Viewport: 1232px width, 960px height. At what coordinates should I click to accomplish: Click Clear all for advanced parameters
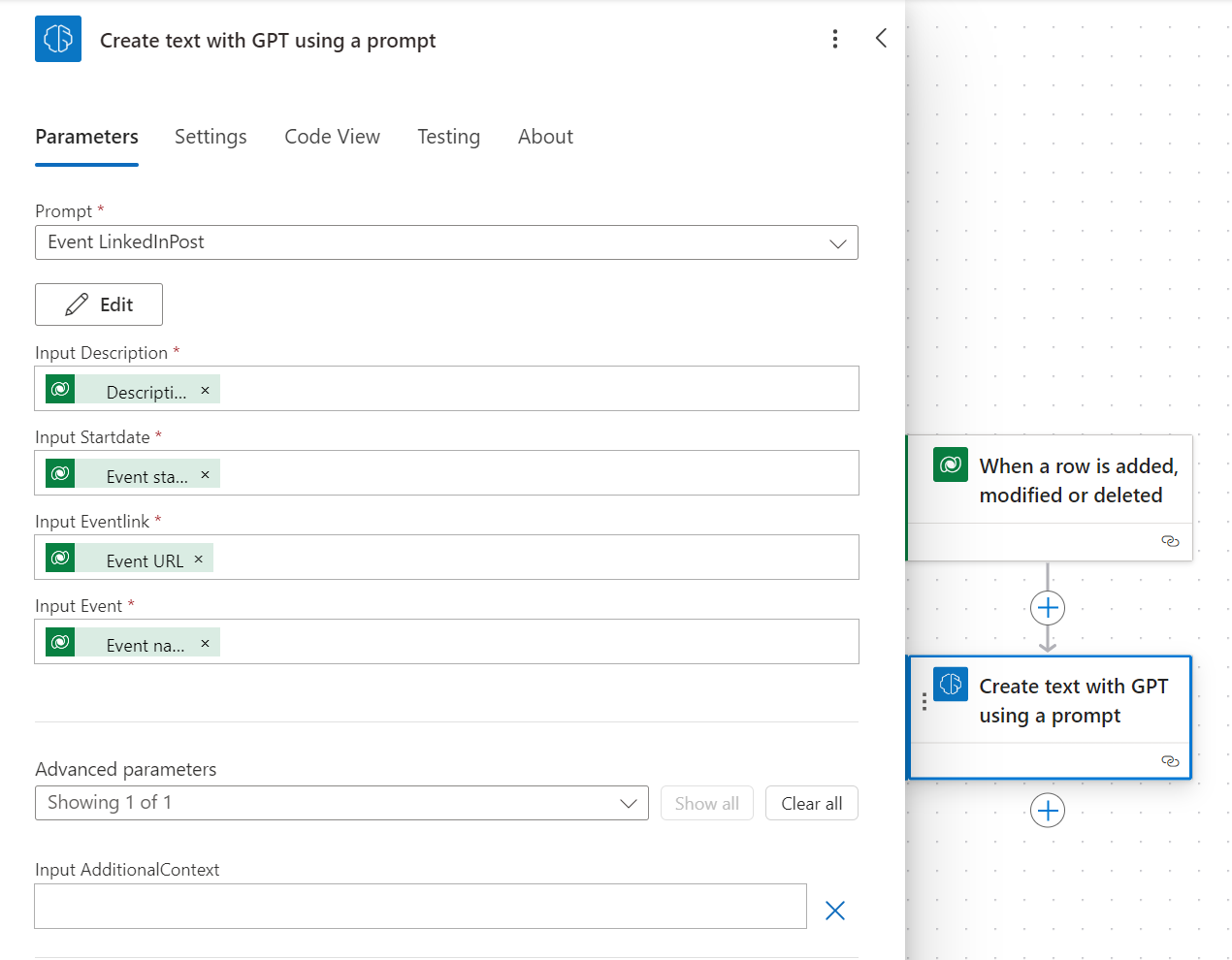point(811,802)
